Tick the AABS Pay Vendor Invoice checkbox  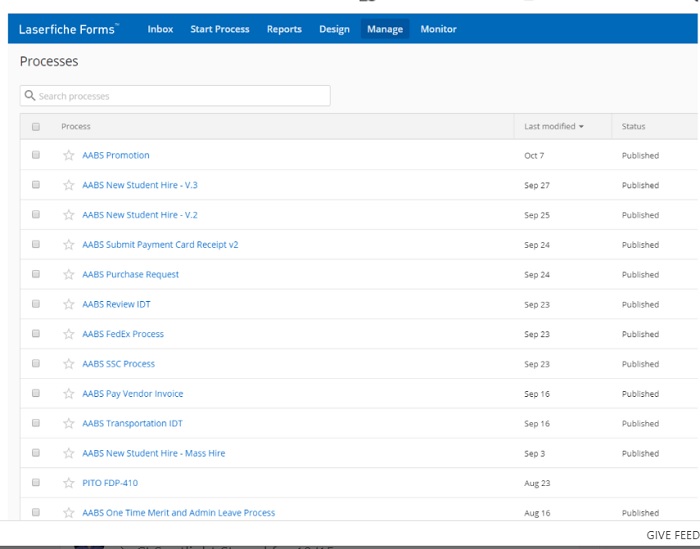tap(36, 393)
